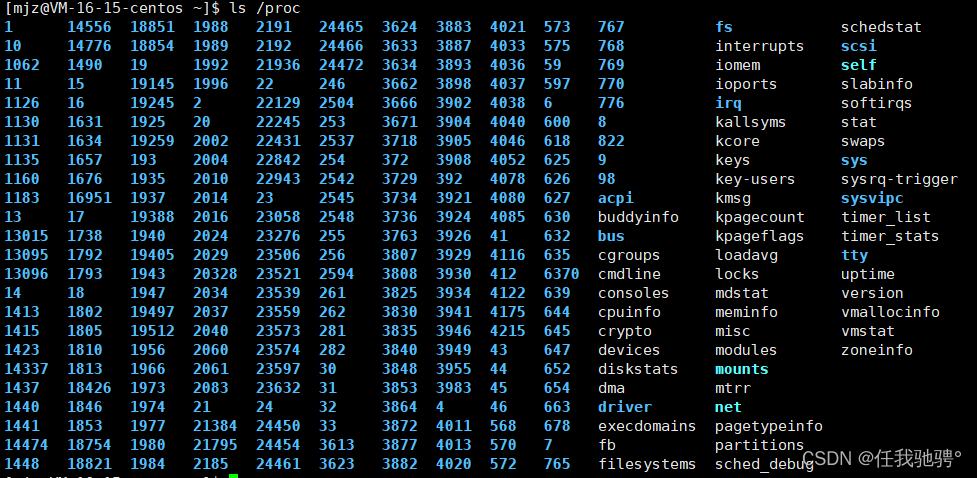This screenshot has width=977, height=478.
Task: Select the 'kpageflags' entry
Action: (760, 236)
